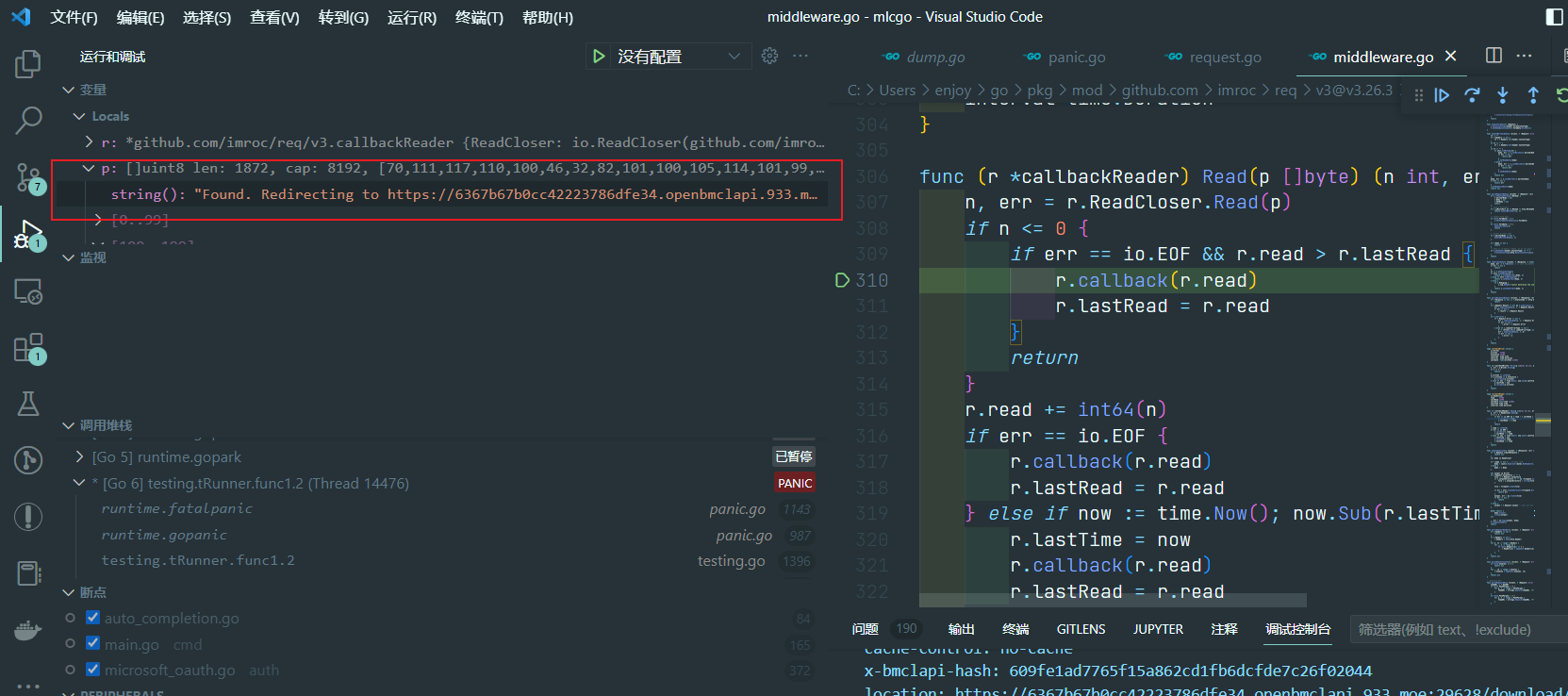Collapse Go 6 testing.tRunner goroutine
Image resolution: width=1568 pixels, height=696 pixels.
click(x=79, y=483)
